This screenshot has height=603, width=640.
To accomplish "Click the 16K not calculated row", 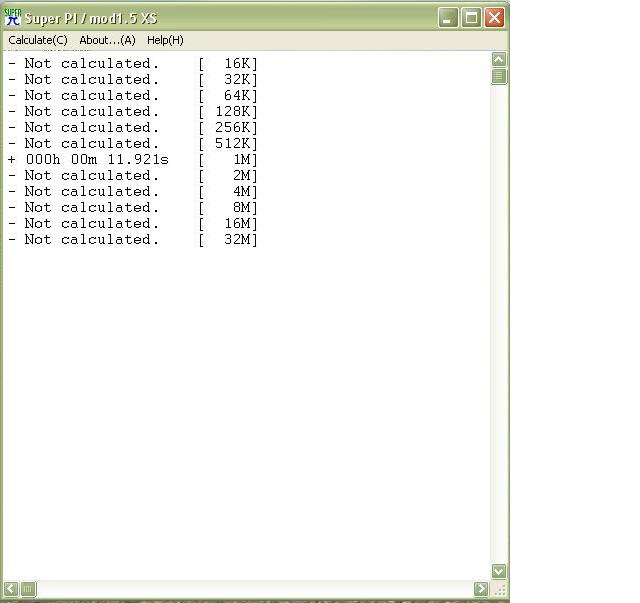I will tap(133, 64).
